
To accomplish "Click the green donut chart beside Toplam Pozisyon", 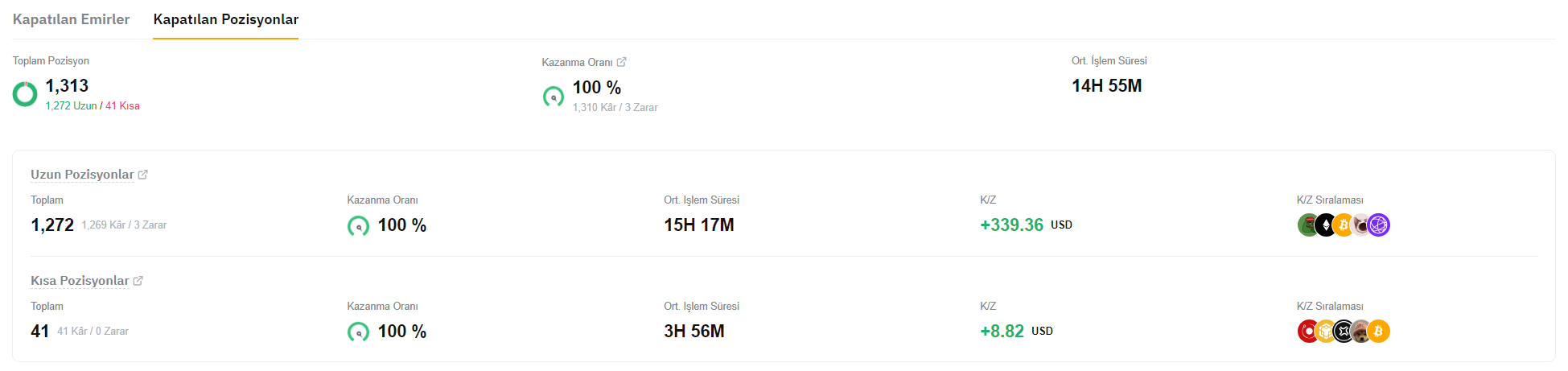I will pyautogui.click(x=25, y=94).
